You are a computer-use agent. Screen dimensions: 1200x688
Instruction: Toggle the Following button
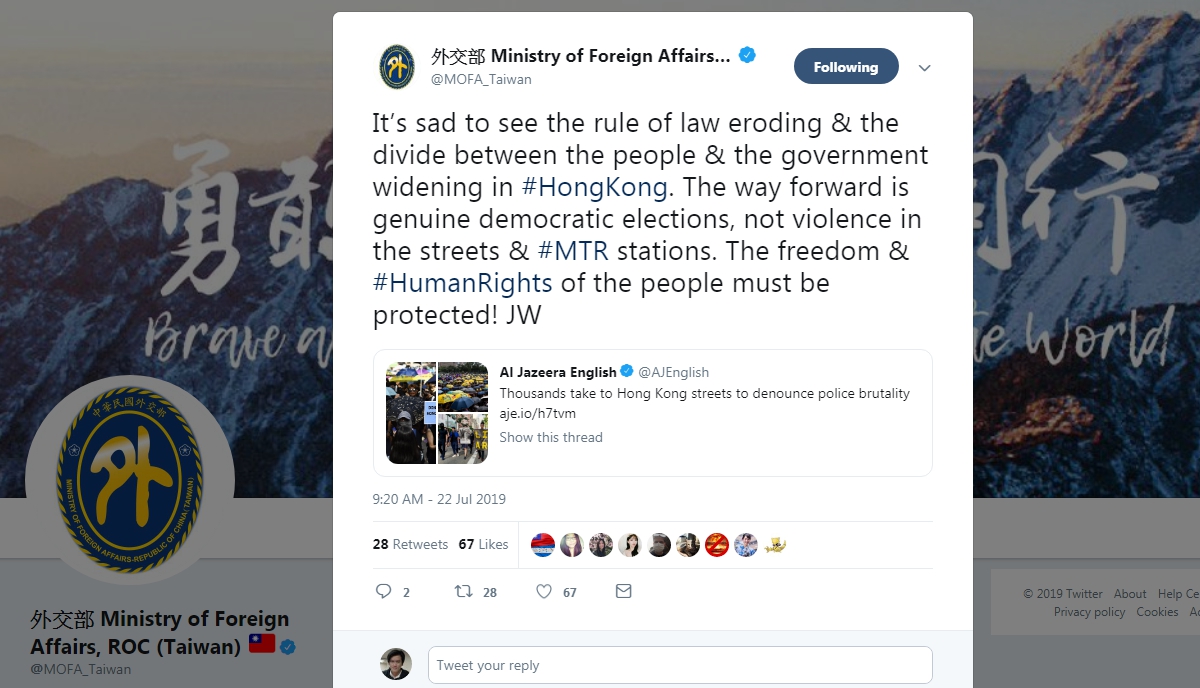(x=845, y=67)
